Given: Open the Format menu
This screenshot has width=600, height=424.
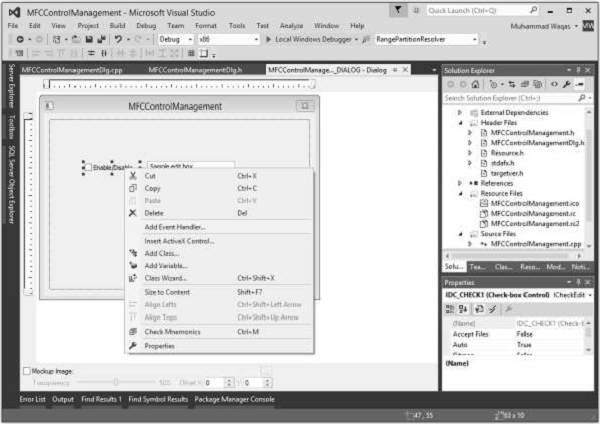Looking at the screenshot, I should tap(206, 26).
